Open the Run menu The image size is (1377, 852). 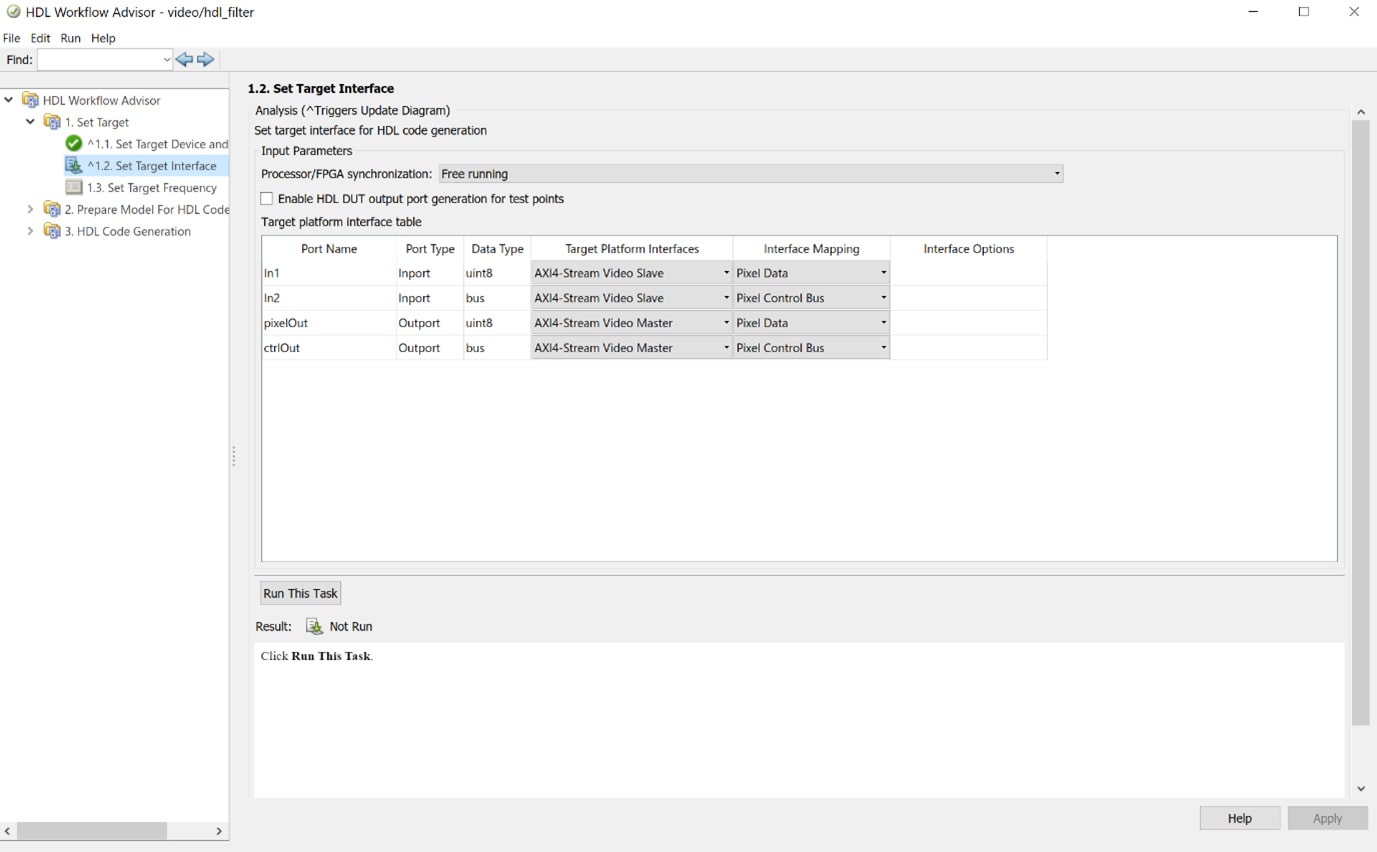click(x=70, y=38)
